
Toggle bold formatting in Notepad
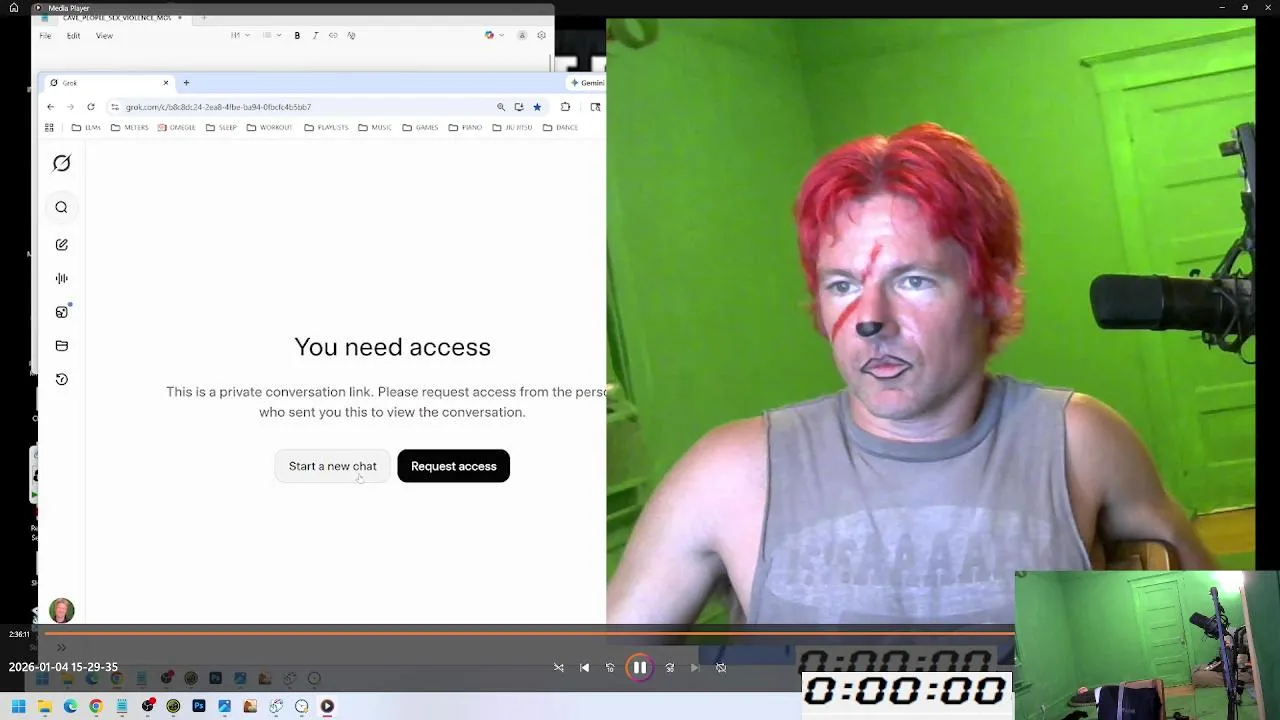(297, 36)
